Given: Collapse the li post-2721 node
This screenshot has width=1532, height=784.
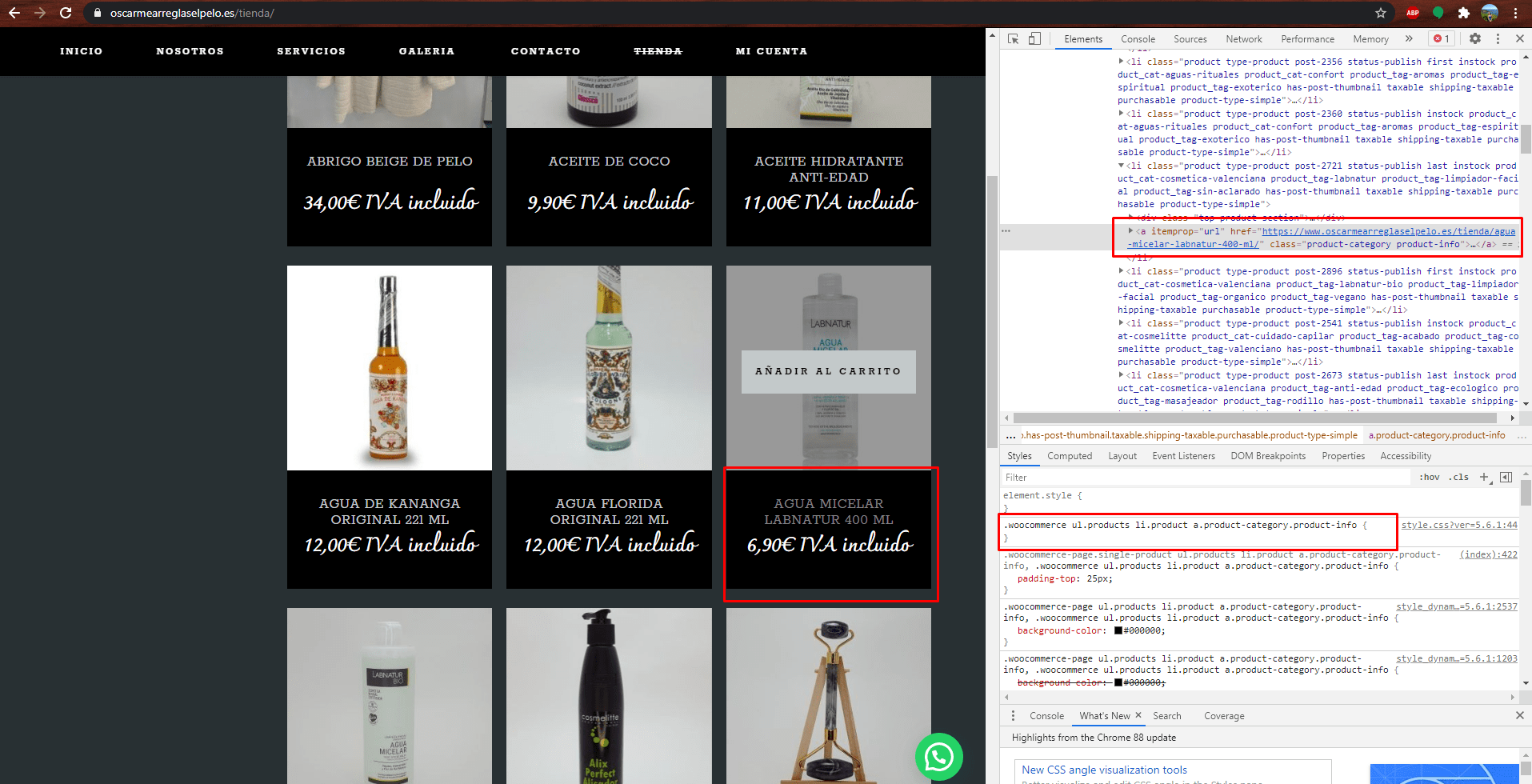Looking at the screenshot, I should point(1121,166).
